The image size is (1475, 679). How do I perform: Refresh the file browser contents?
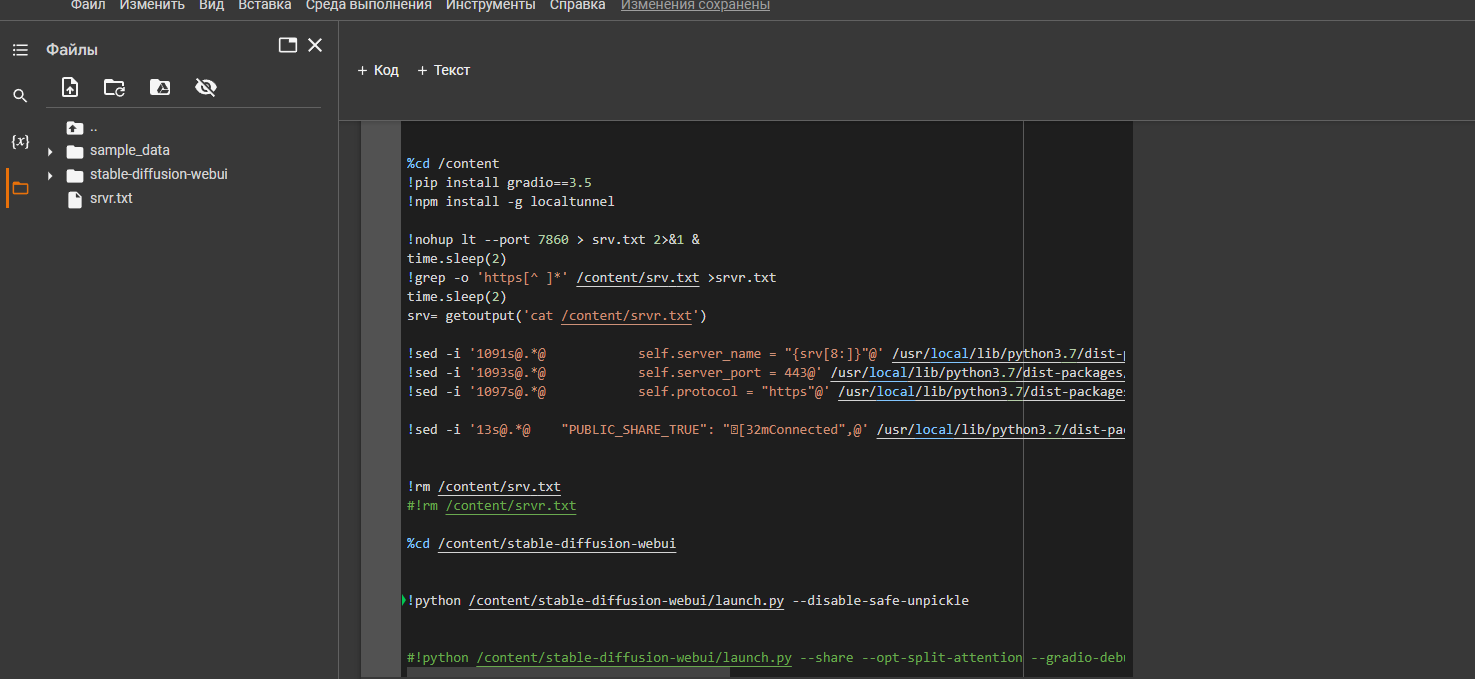coord(114,87)
